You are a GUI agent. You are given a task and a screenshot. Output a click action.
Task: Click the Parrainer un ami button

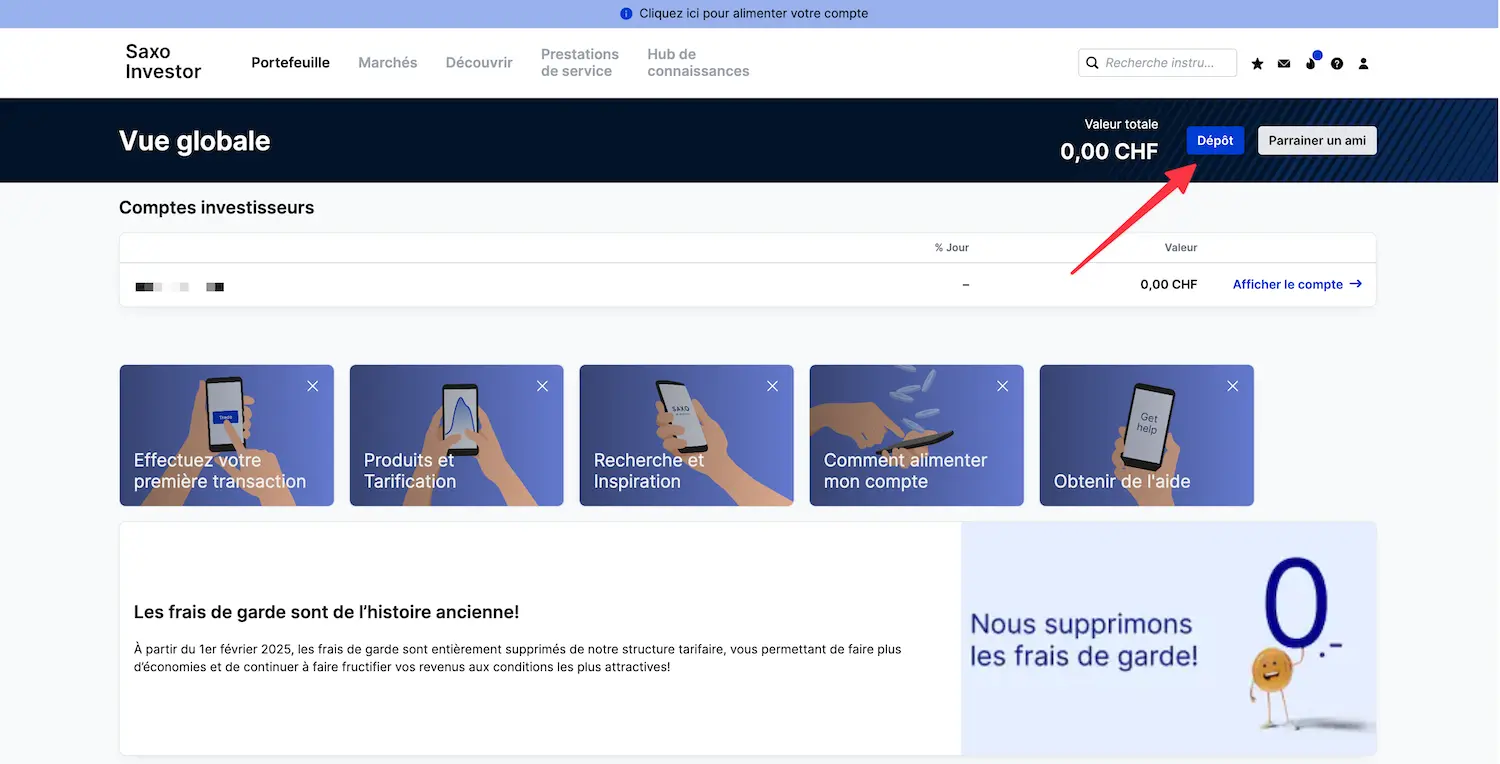1317,141
